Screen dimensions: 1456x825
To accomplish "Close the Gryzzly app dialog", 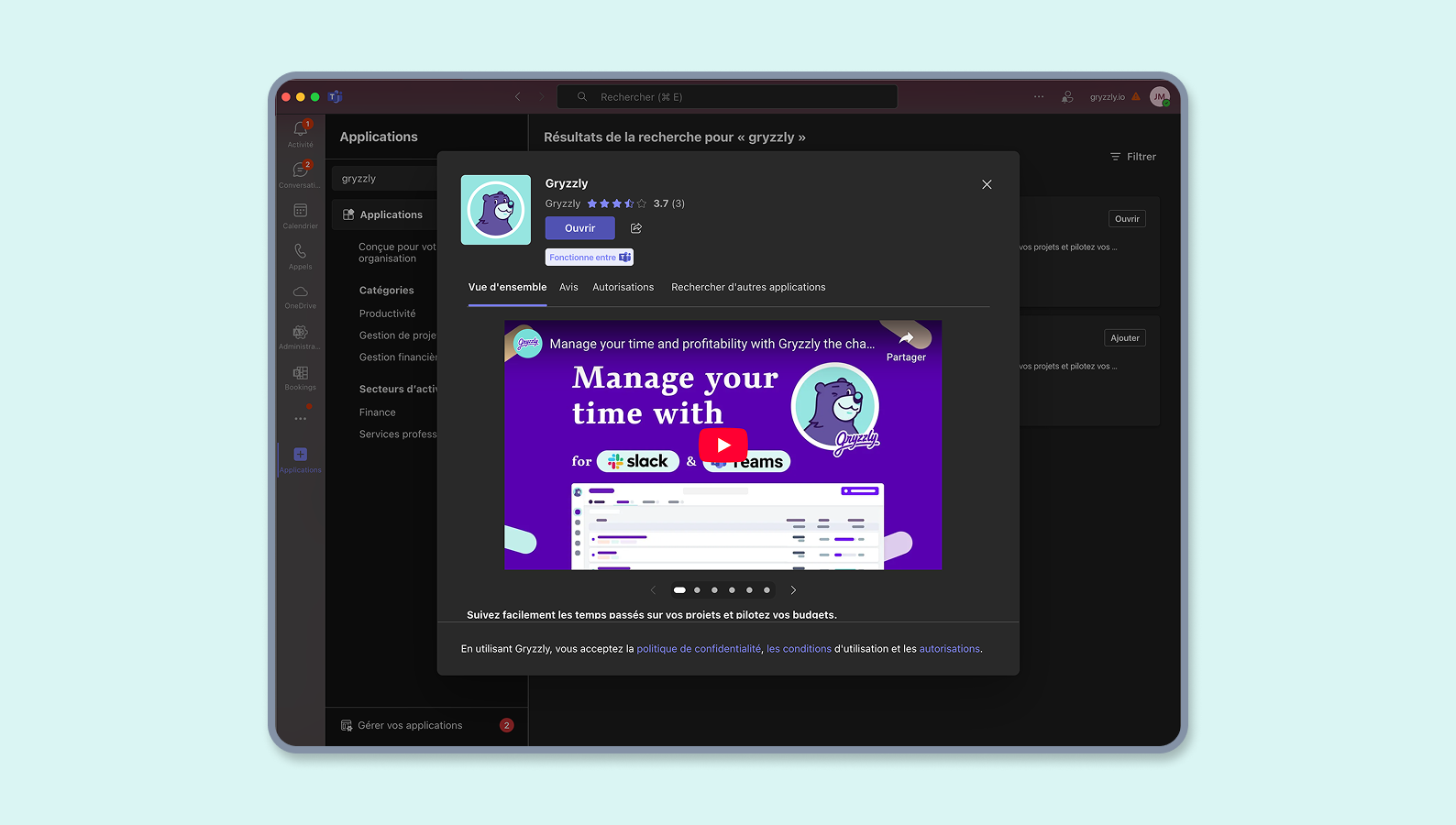I will (x=987, y=184).
